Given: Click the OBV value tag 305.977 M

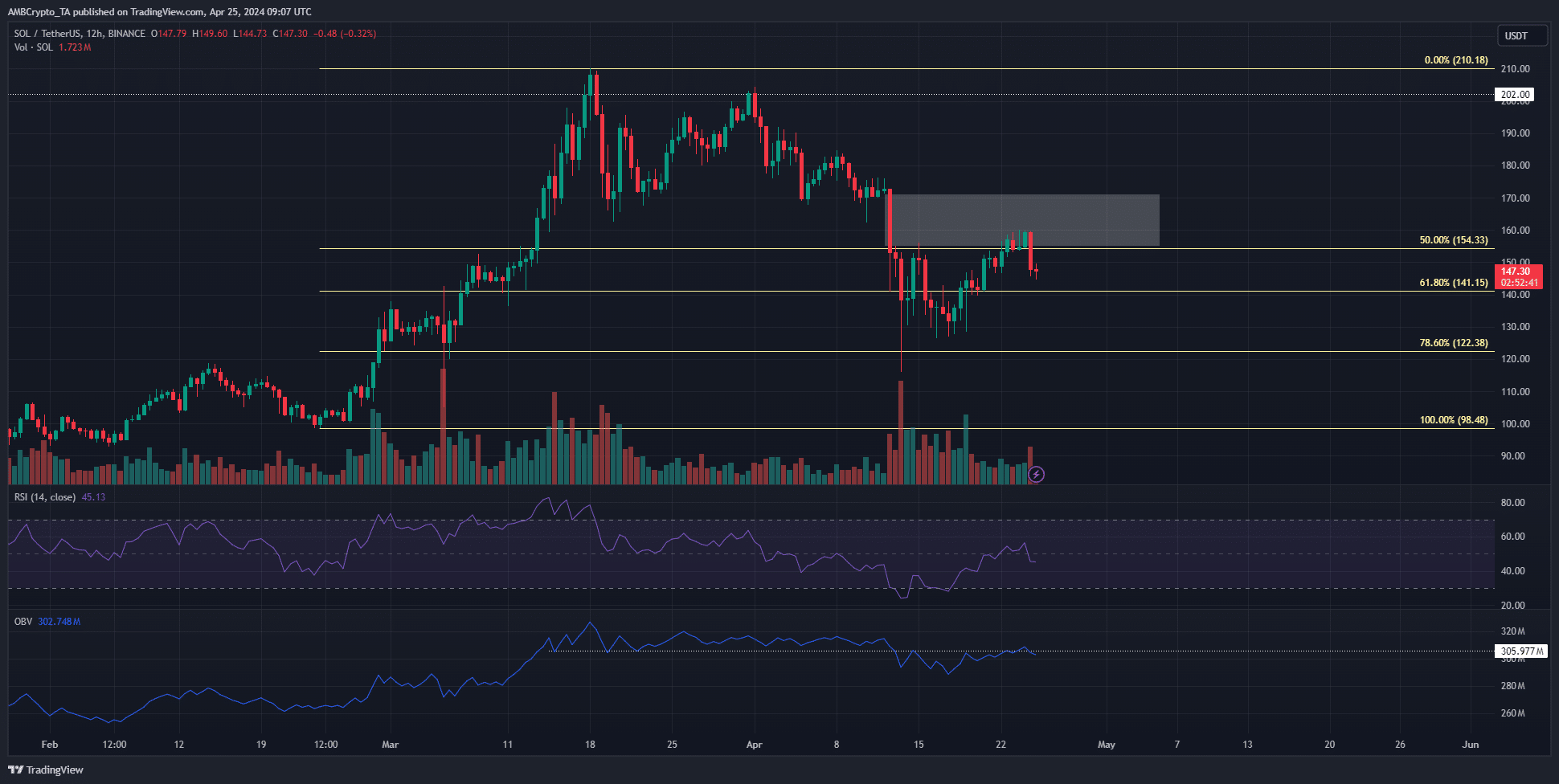Looking at the screenshot, I should coord(1521,651).
